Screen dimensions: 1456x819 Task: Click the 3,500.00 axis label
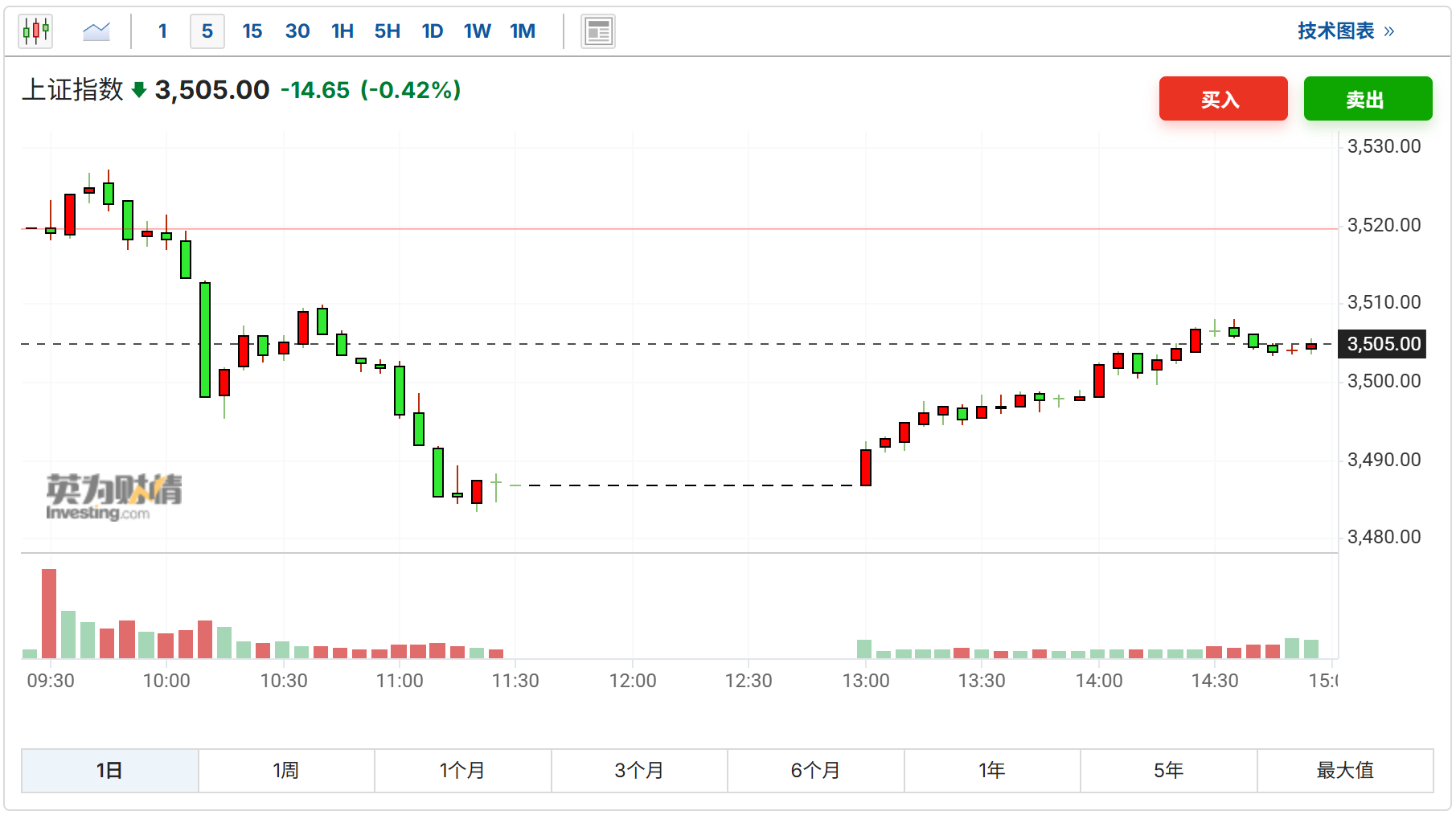[x=1384, y=381]
